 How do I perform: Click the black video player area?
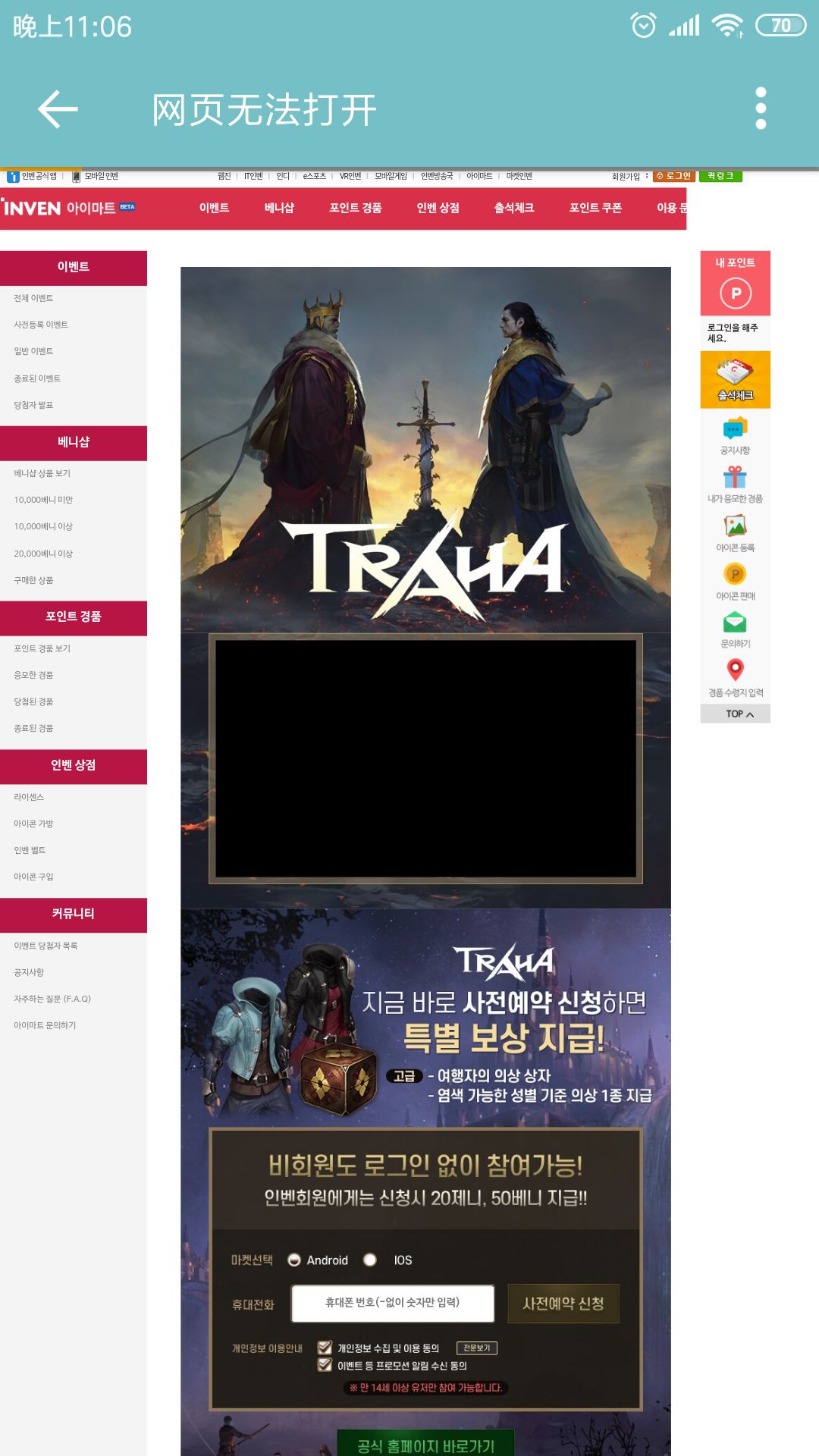[x=425, y=758]
